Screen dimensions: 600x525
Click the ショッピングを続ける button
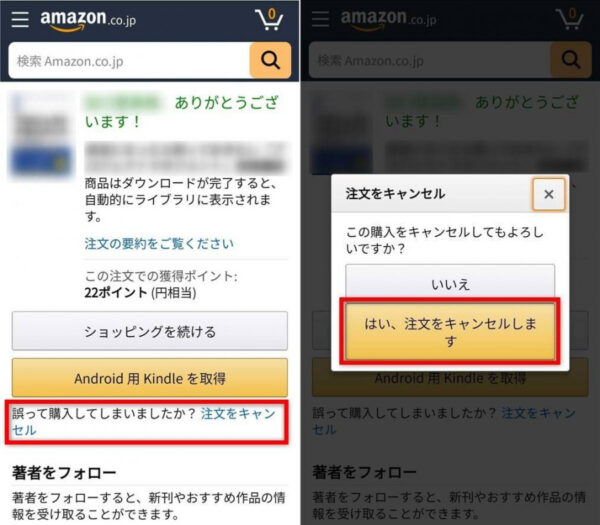click(150, 331)
